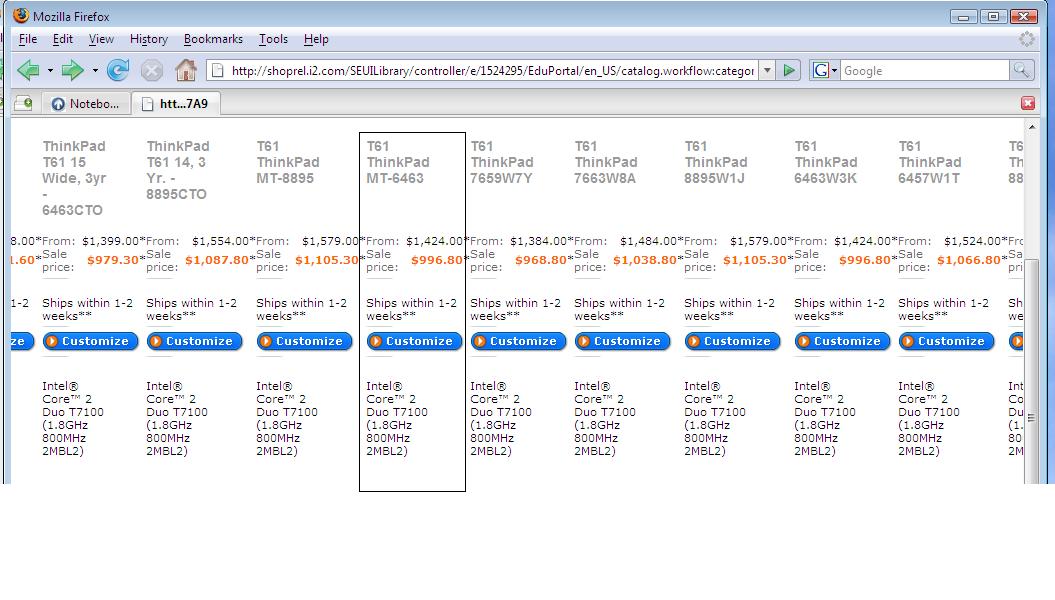Customize the T61 ThinkPad MT-6463
The width and height of the screenshot is (1055, 600).
(x=414, y=341)
